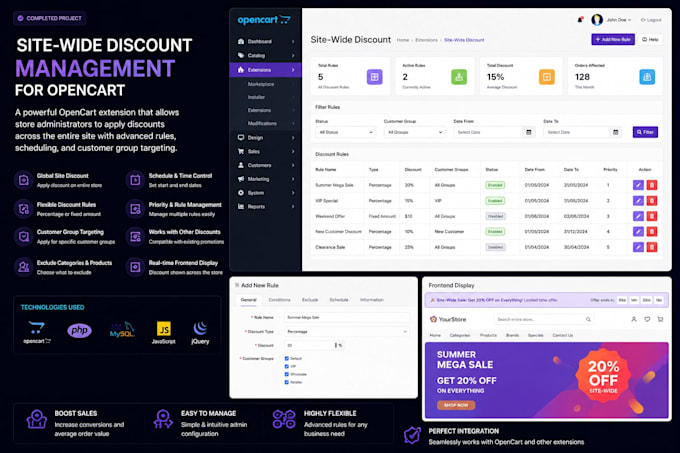Open the Date From calendar icon

coord(529,132)
